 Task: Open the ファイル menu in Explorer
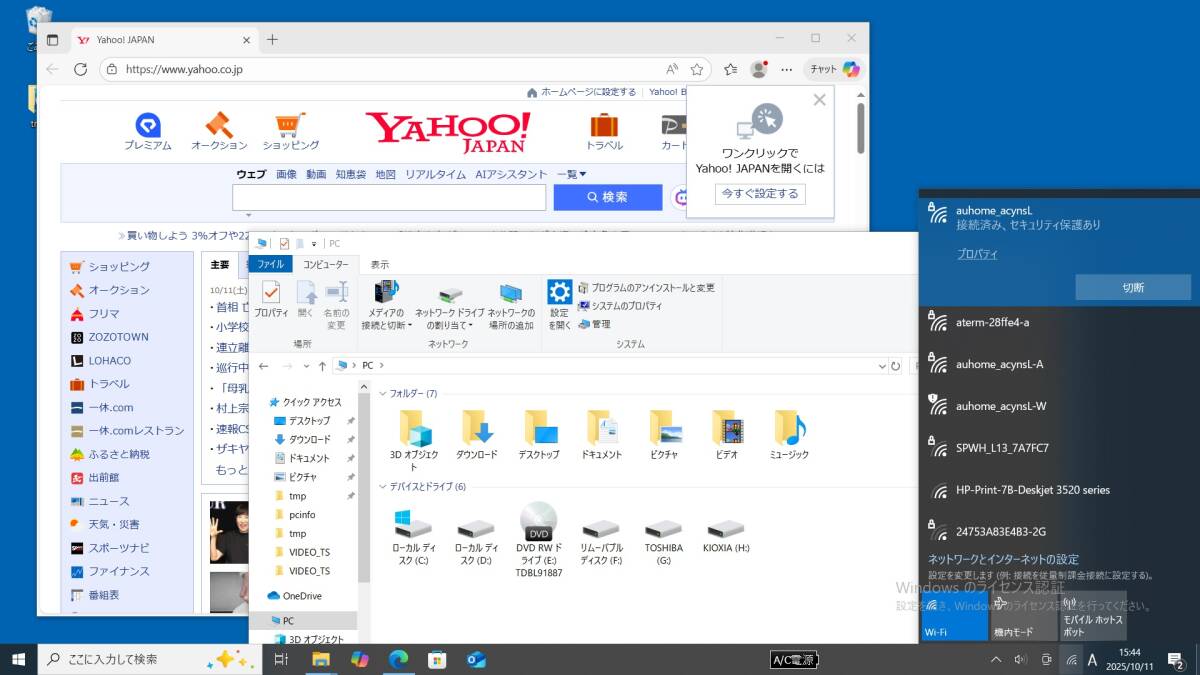click(x=270, y=265)
